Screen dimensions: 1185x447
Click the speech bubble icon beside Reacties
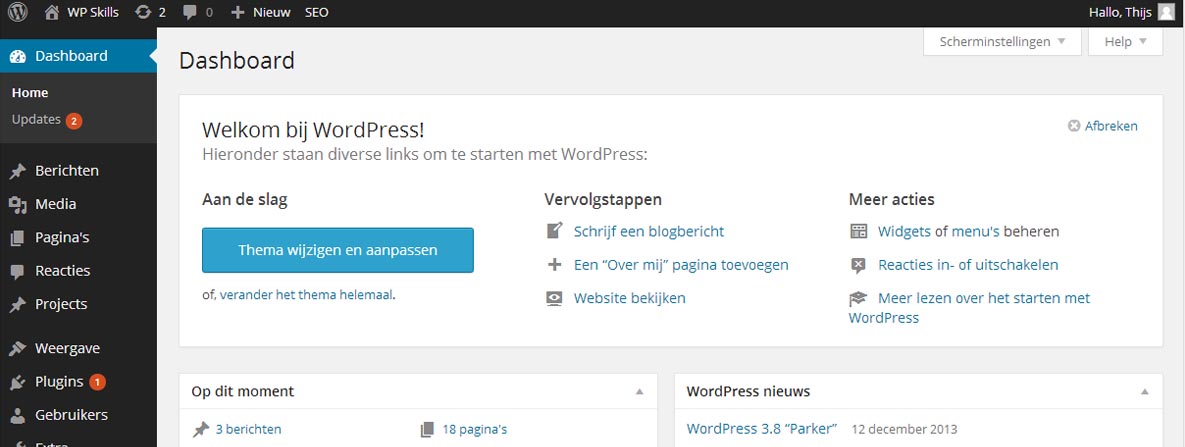(x=17, y=272)
